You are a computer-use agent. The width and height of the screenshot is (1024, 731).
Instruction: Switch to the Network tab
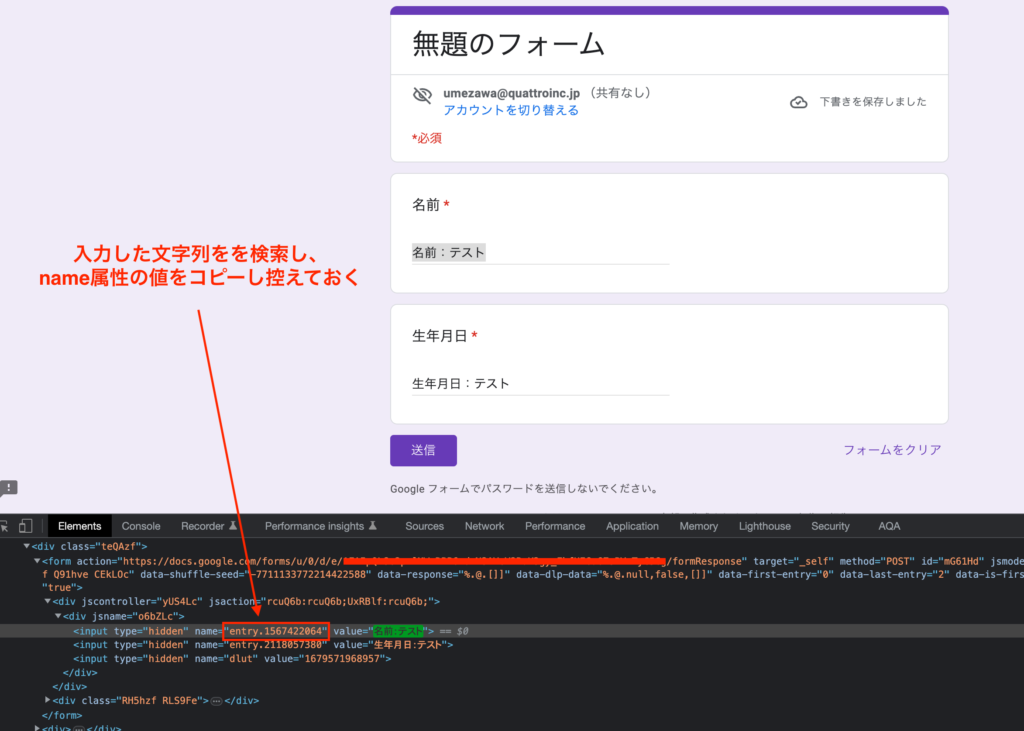[x=485, y=526]
